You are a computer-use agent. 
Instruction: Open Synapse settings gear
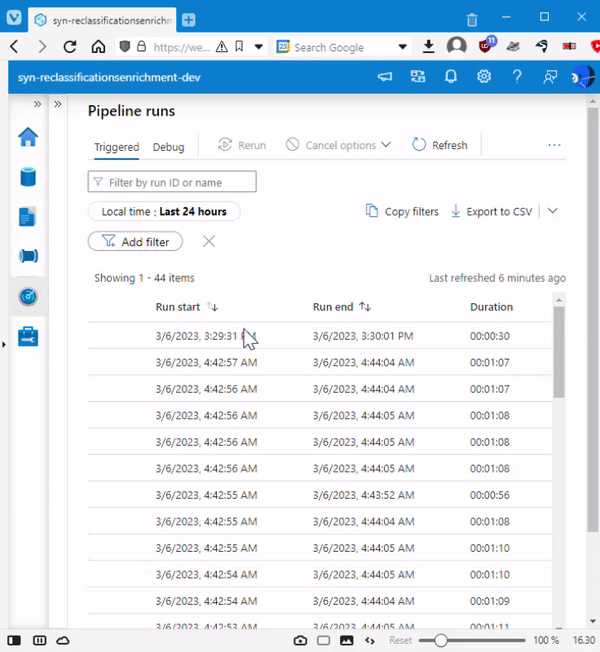[x=484, y=77]
